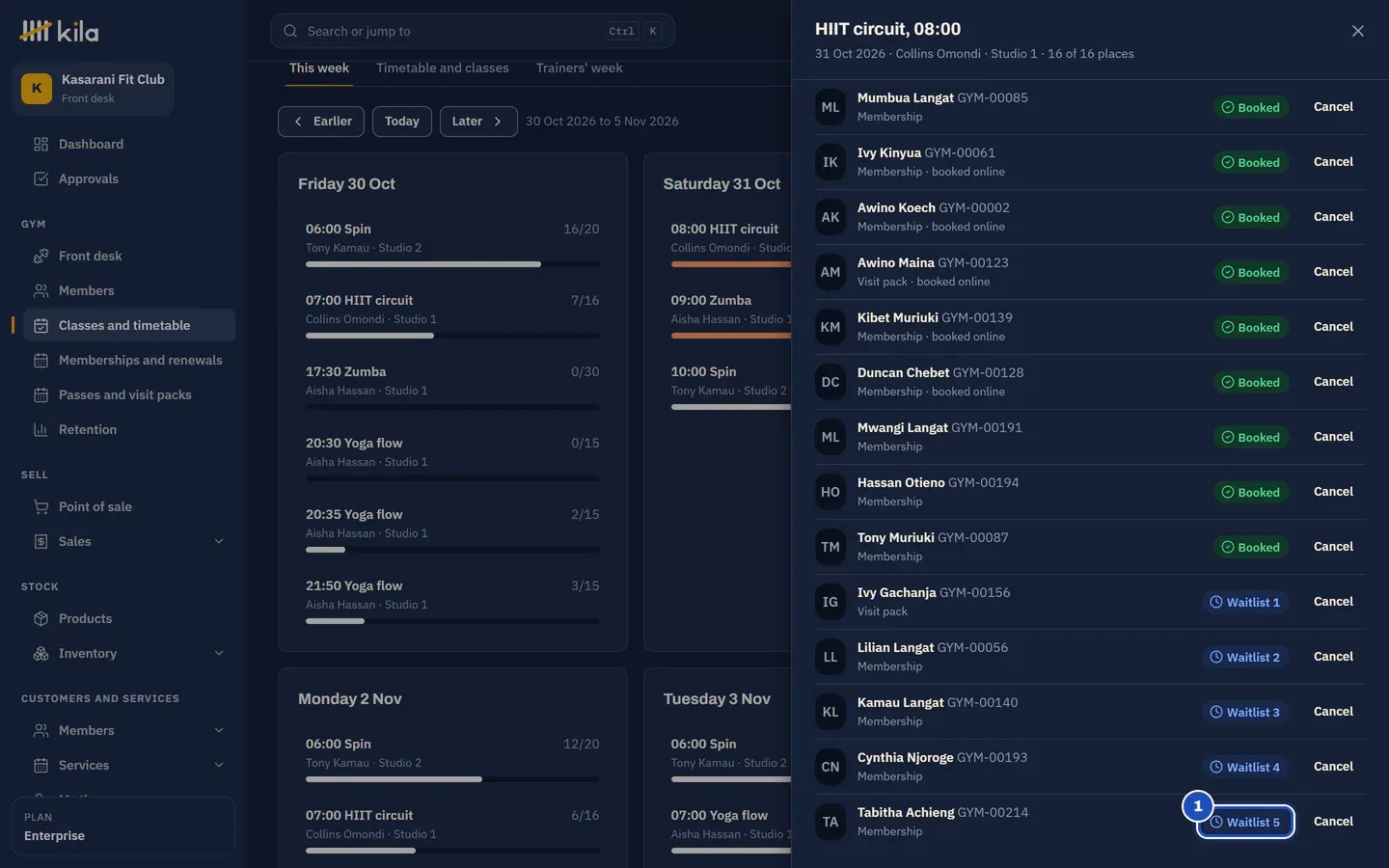Screen dimensions: 1389x868
Task: Go to the Earlier week
Action: pyautogui.click(x=321, y=122)
